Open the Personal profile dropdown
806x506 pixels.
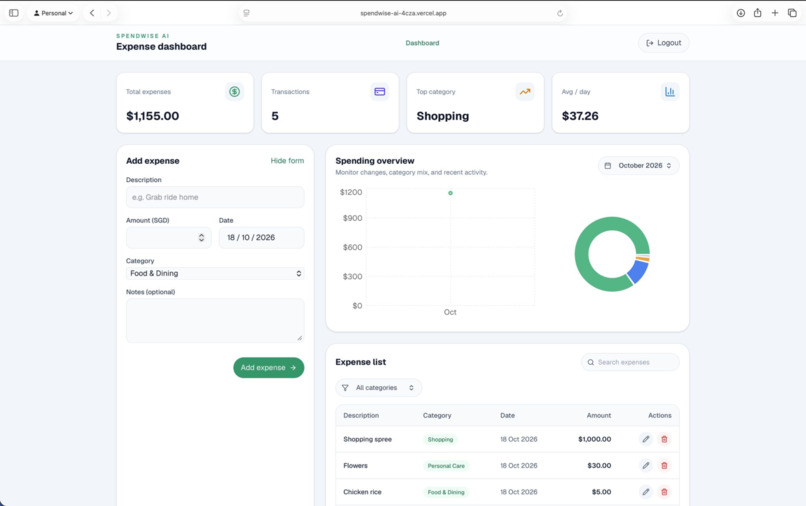point(53,13)
